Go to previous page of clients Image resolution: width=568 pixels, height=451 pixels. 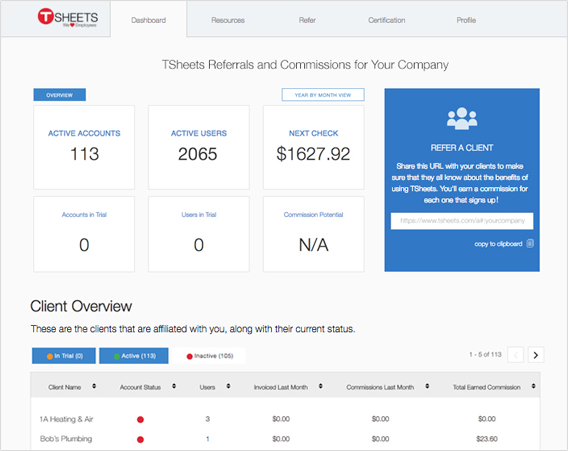[x=515, y=355]
